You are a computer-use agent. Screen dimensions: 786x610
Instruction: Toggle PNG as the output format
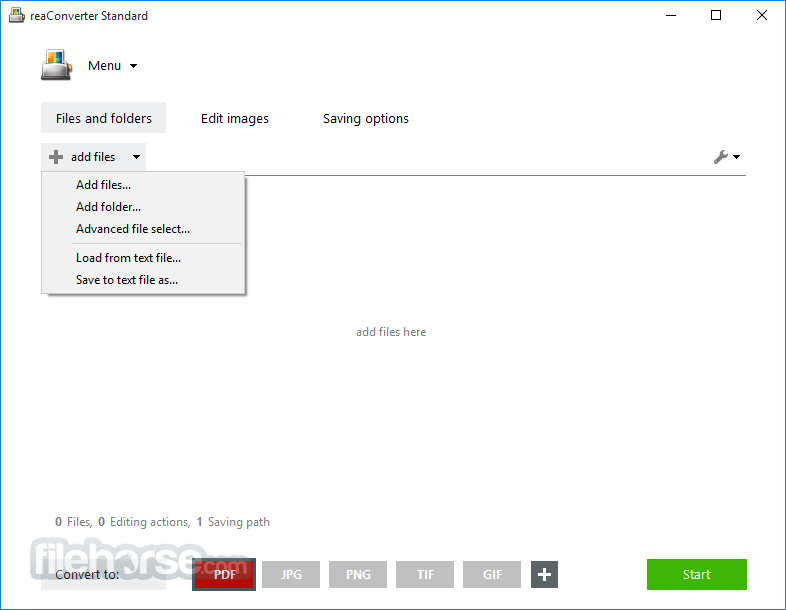(x=358, y=574)
